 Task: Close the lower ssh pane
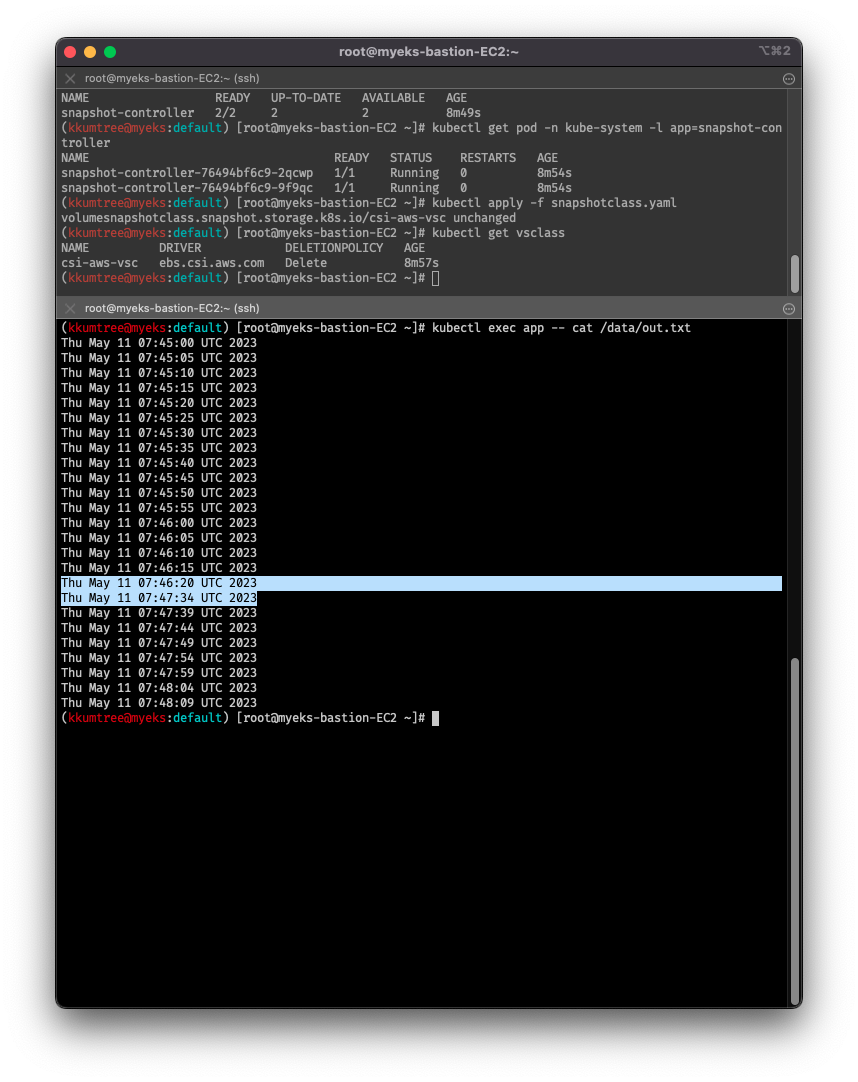70,308
